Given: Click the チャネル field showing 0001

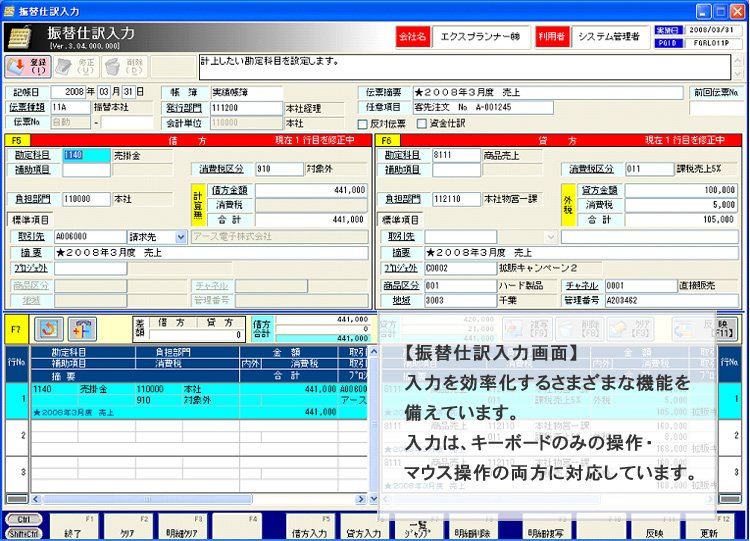Looking at the screenshot, I should (641, 286).
